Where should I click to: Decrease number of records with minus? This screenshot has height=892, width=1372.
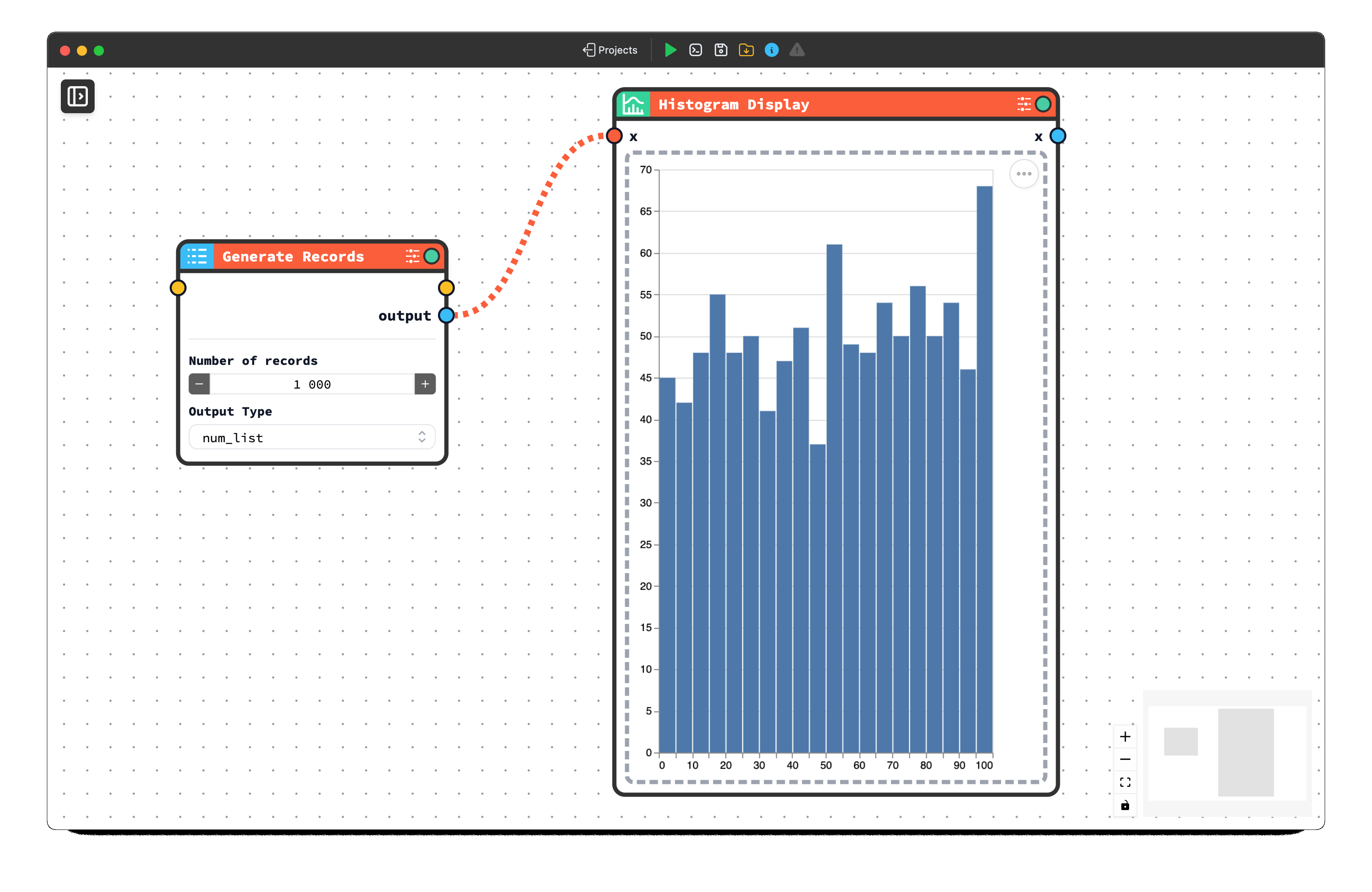pos(199,384)
